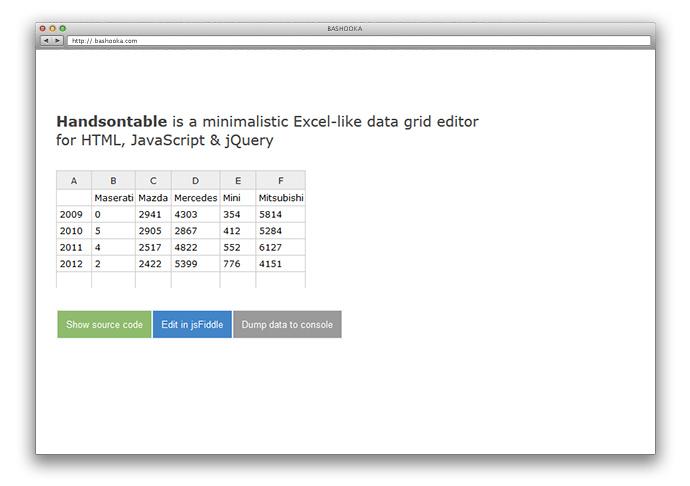
Task: Select the Mazda cell
Action: [x=153, y=198]
